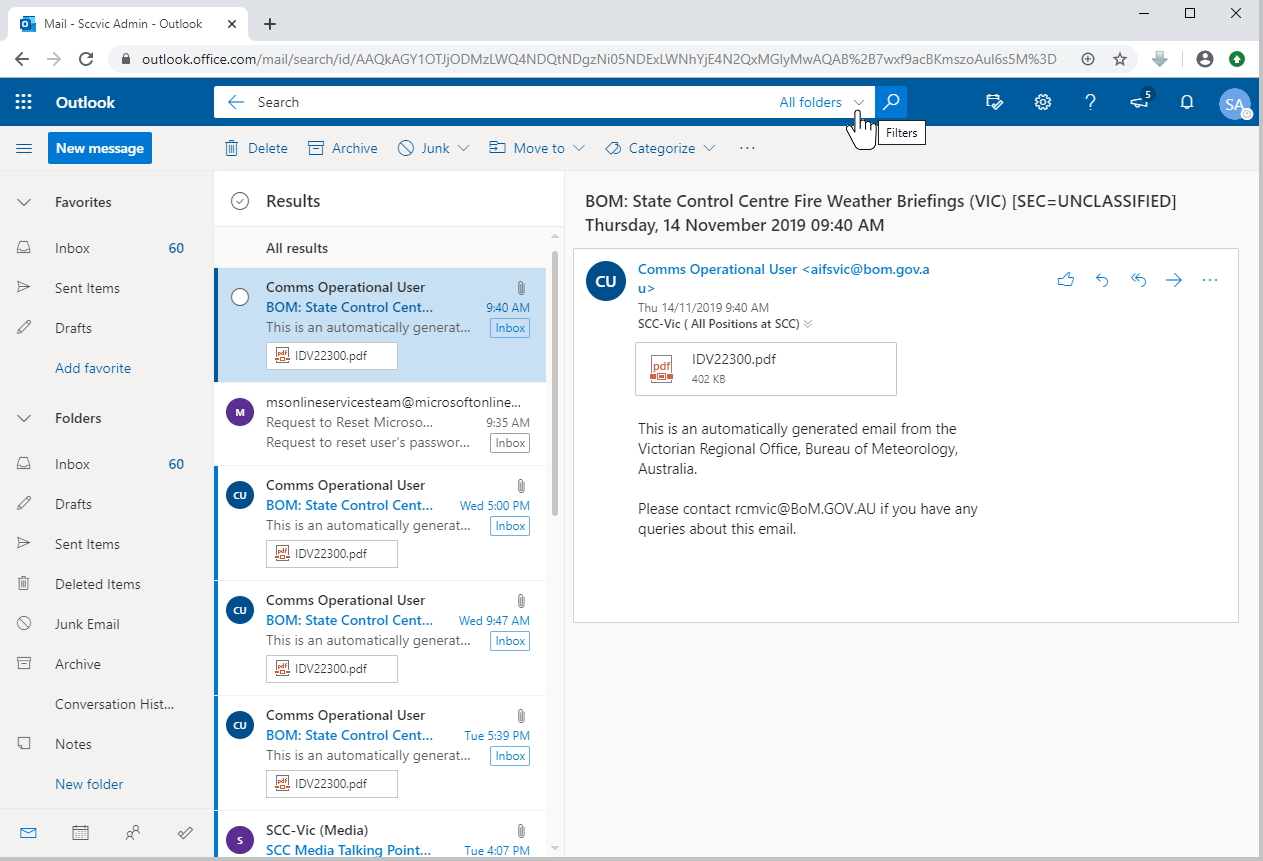Screen dimensions: 1263x861
Task: Open the Deleted Items folder
Action: [97, 584]
